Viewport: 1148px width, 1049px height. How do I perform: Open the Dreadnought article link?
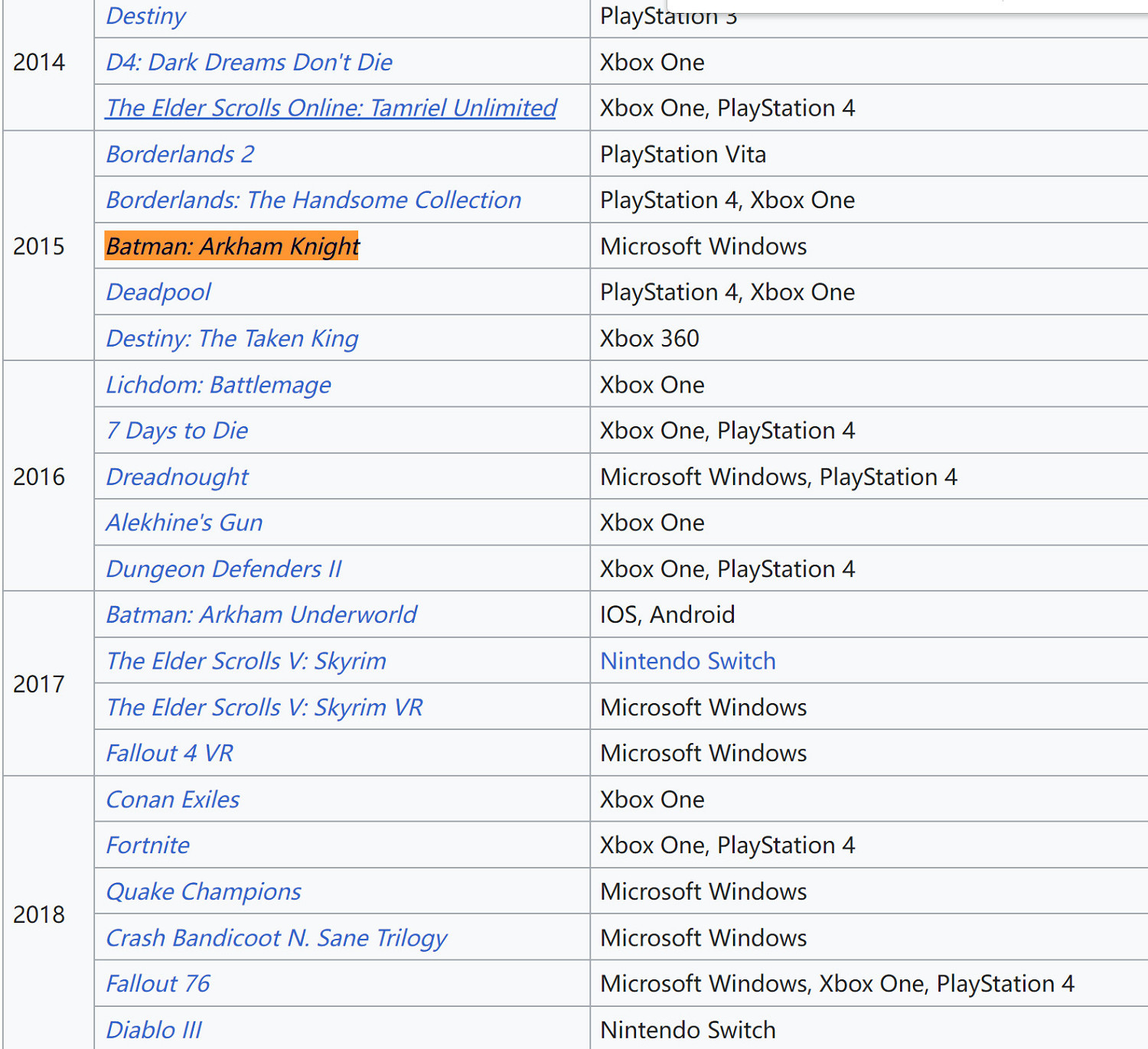point(177,477)
